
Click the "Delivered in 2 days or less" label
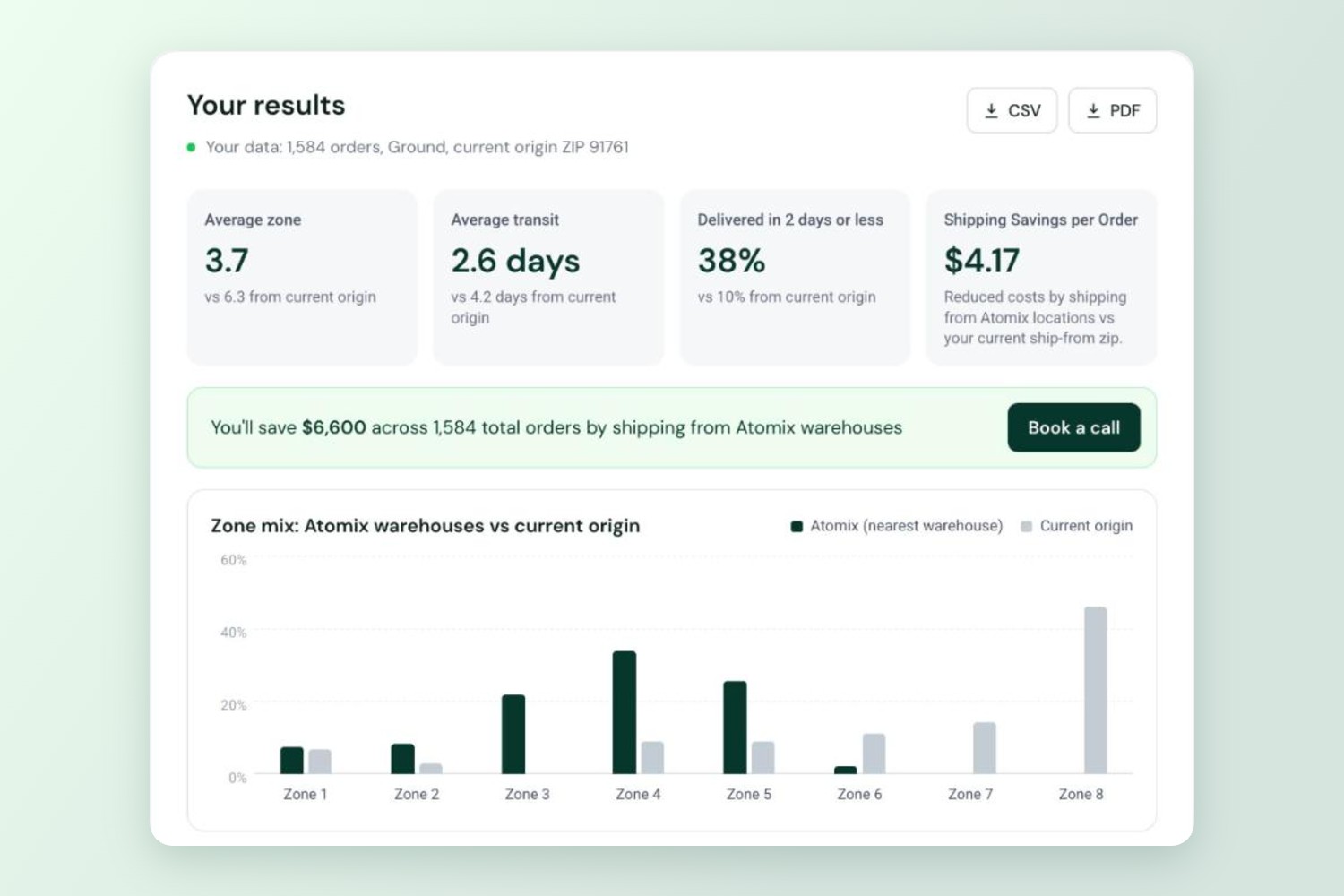click(790, 220)
